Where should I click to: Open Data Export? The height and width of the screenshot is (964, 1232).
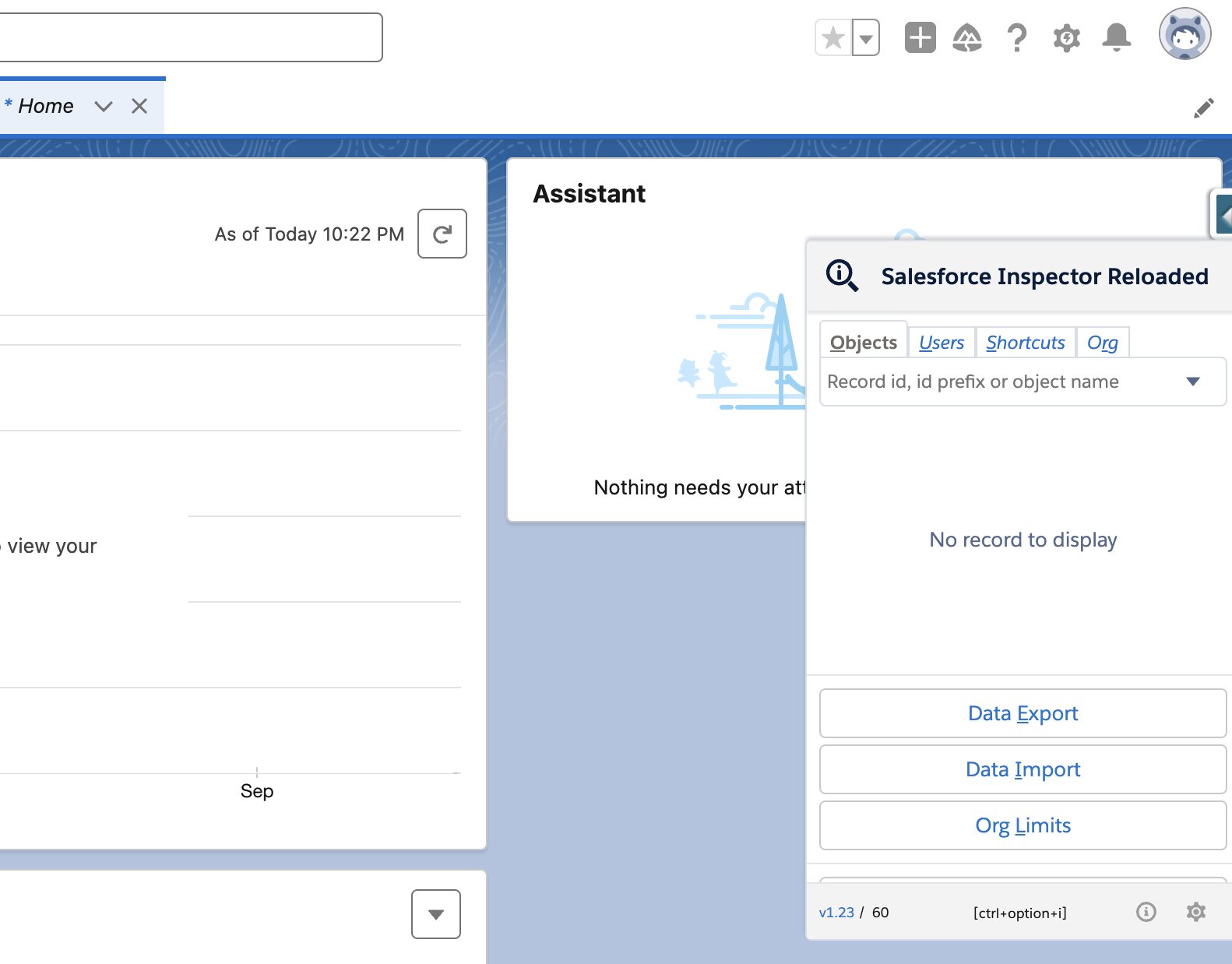(x=1023, y=713)
